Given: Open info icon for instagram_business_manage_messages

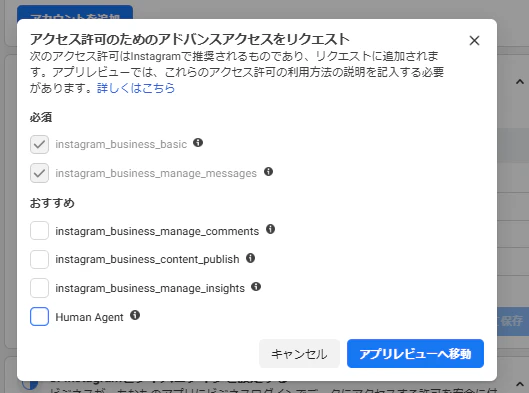Looking at the screenshot, I should tap(269, 171).
